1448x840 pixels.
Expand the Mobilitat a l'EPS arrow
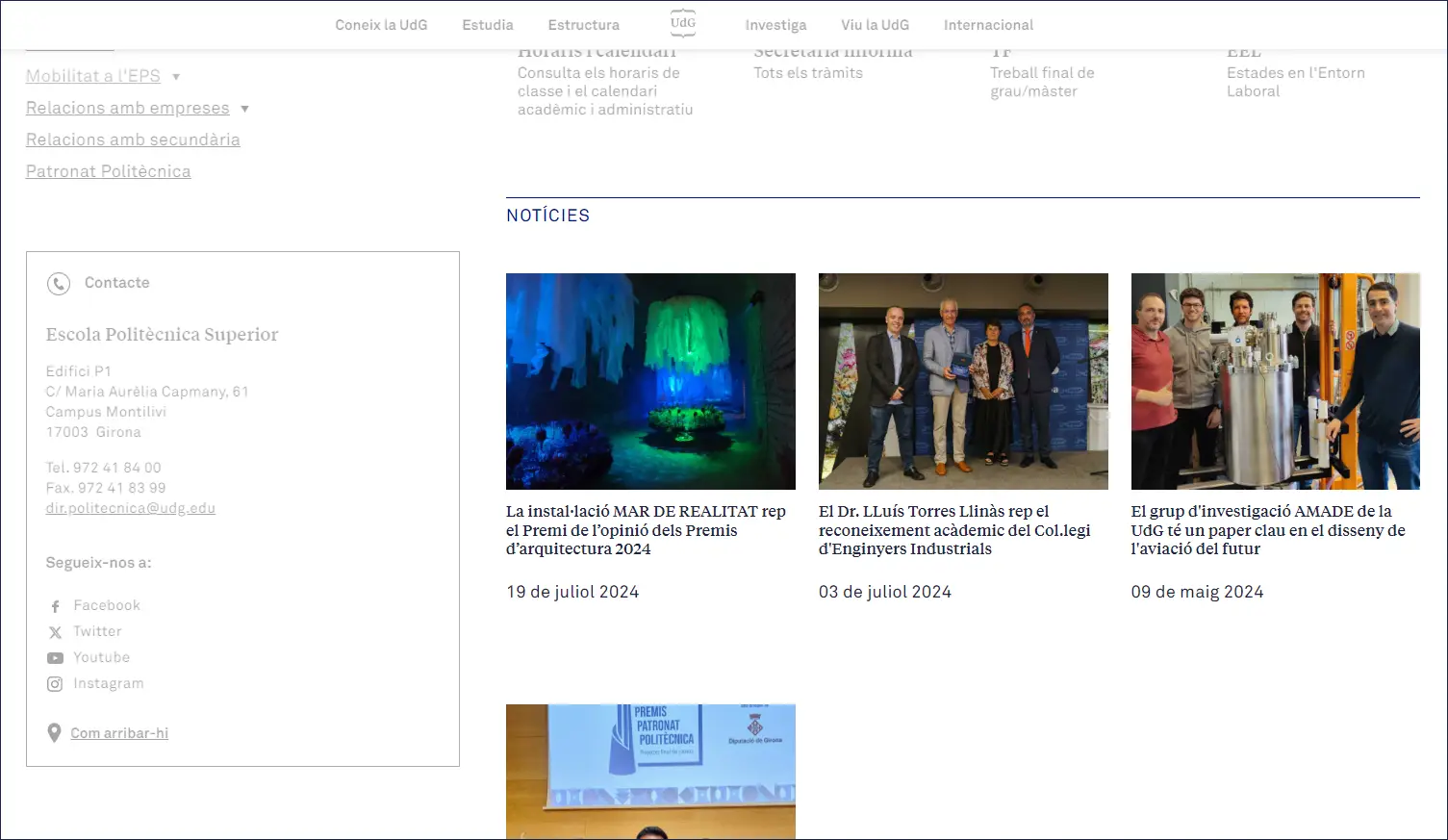click(x=176, y=77)
